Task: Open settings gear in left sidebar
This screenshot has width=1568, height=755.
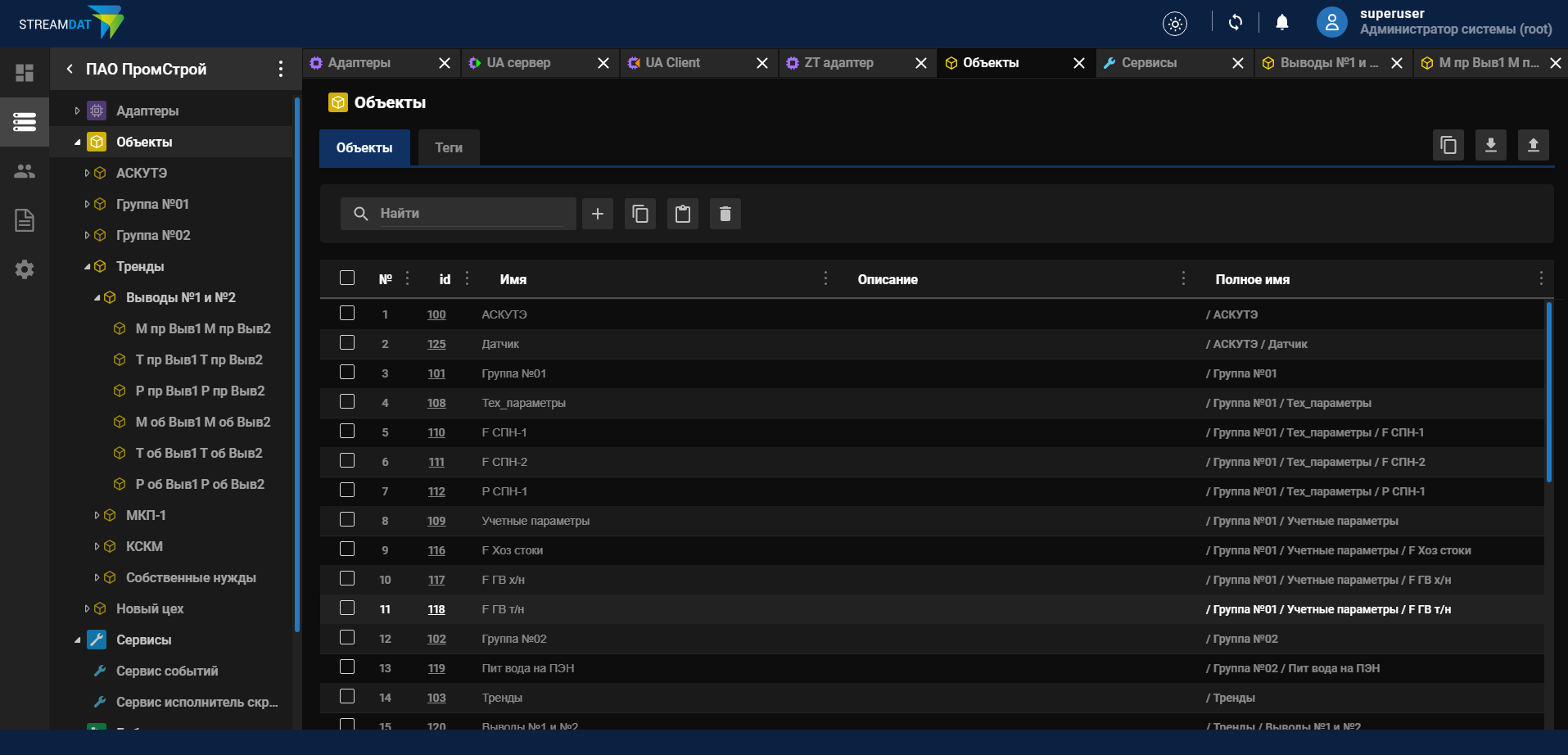Action: [24, 269]
